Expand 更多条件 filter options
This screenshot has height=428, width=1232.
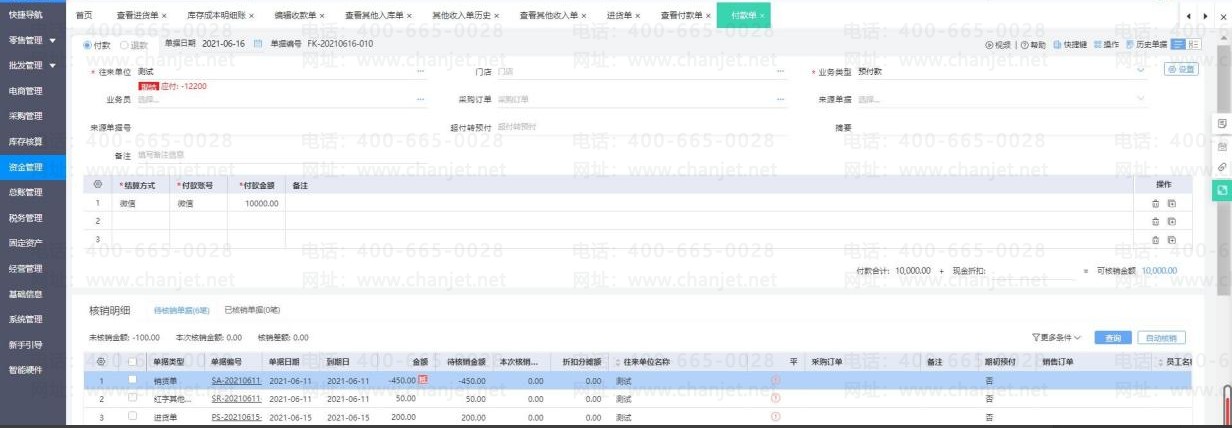1056,337
